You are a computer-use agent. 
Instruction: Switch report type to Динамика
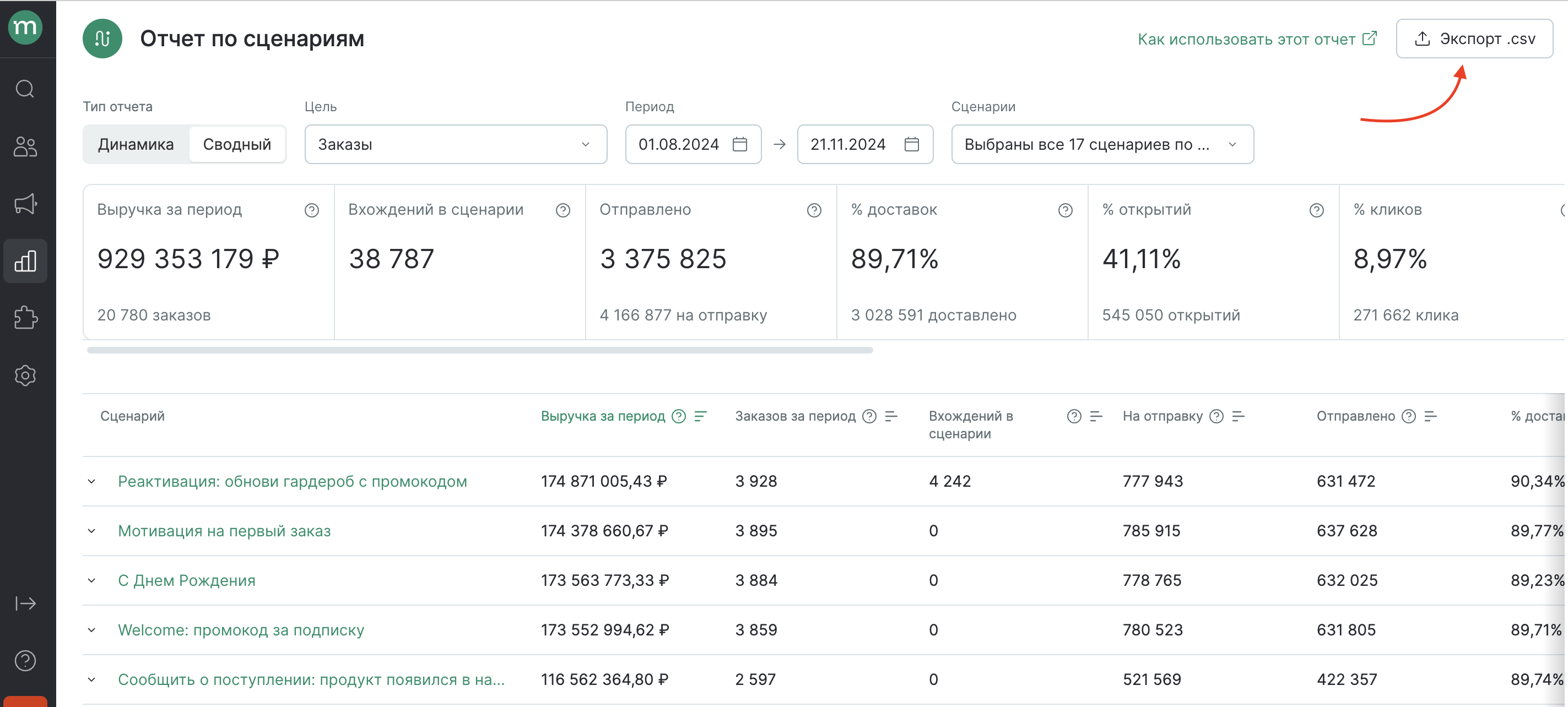[136, 145]
